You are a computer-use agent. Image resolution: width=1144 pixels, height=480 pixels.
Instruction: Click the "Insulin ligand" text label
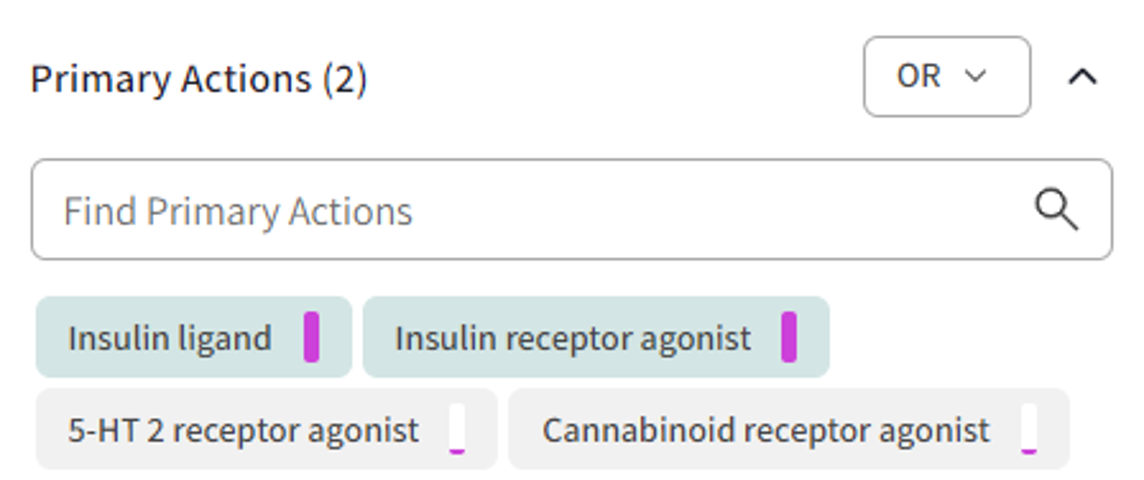[x=169, y=338]
